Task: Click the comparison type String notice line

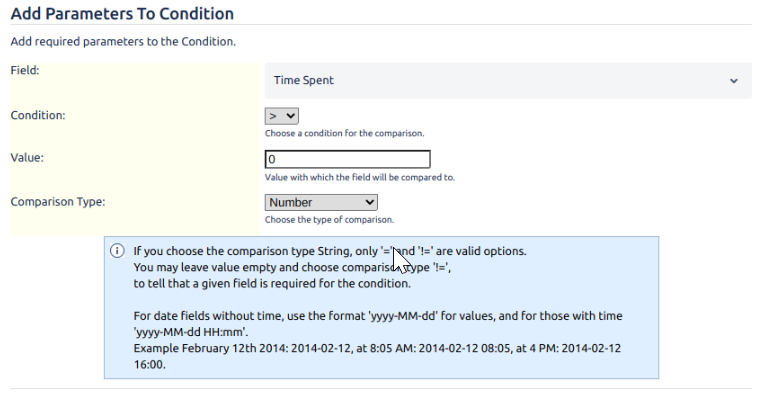Action: (x=330, y=251)
